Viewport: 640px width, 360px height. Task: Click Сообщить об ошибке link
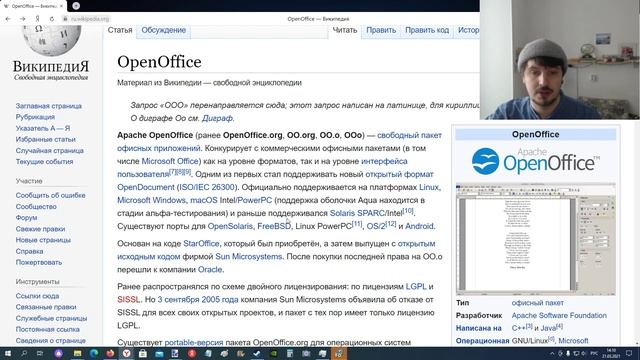click(x=51, y=196)
